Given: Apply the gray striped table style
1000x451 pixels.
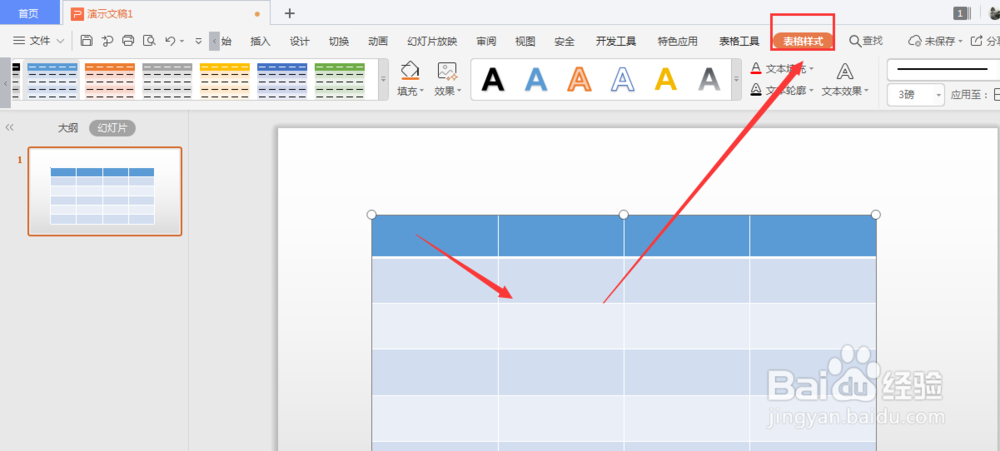Looking at the screenshot, I should point(167,80).
